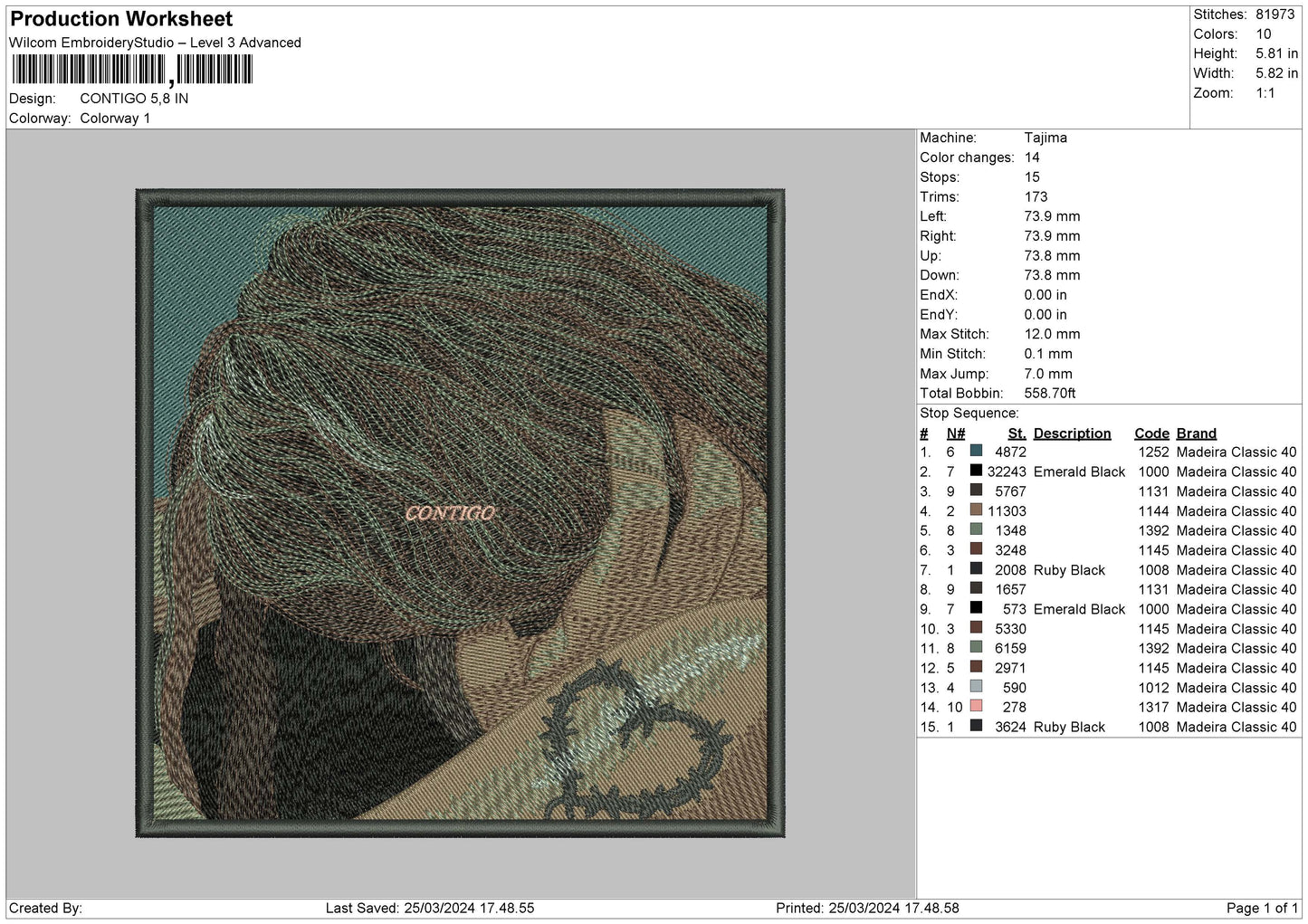Click the 'St.' column header

[x=1017, y=433]
